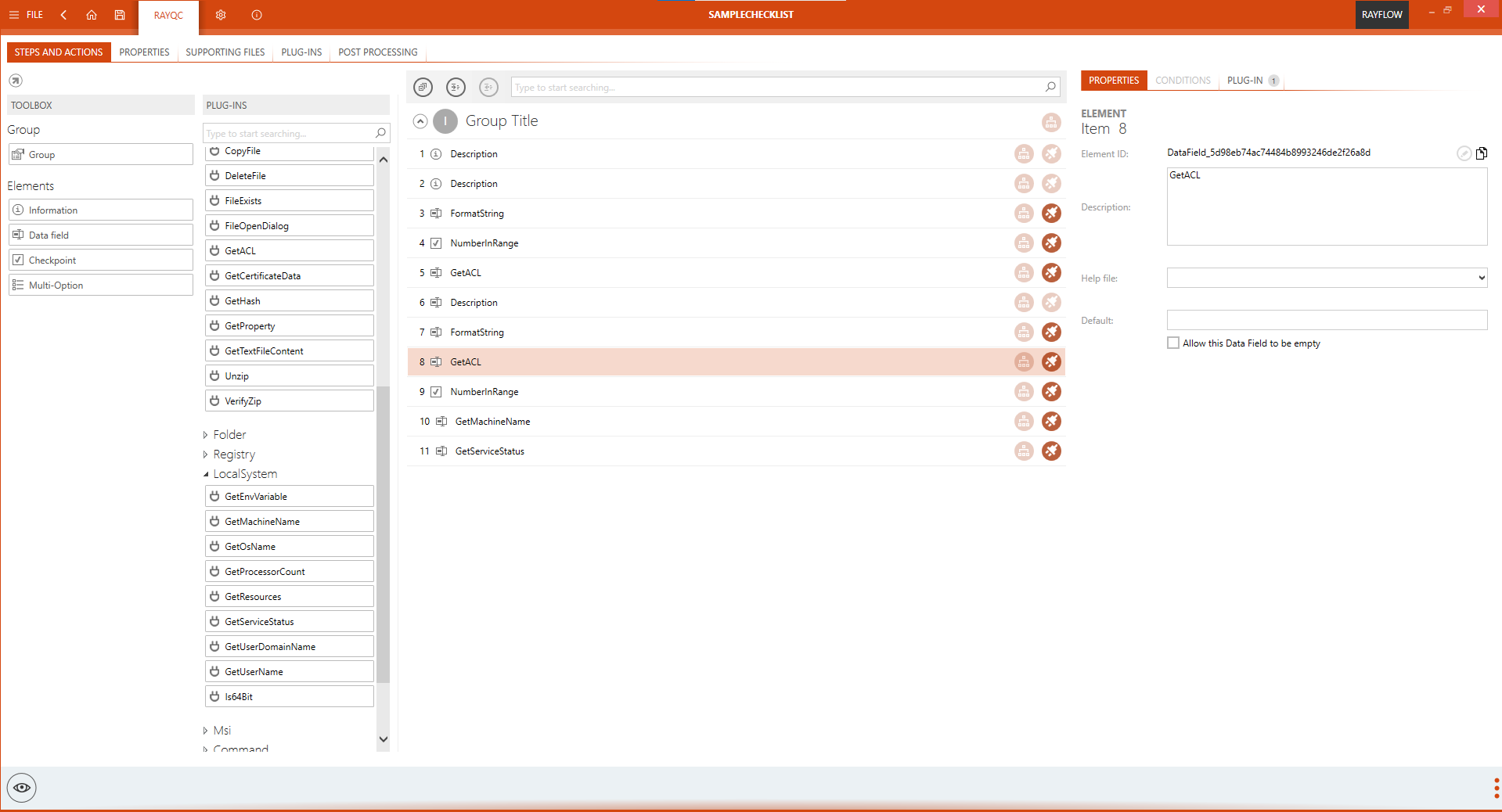This screenshot has width=1502, height=812.
Task: Click the info circle icon in title bar
Action: click(x=257, y=15)
